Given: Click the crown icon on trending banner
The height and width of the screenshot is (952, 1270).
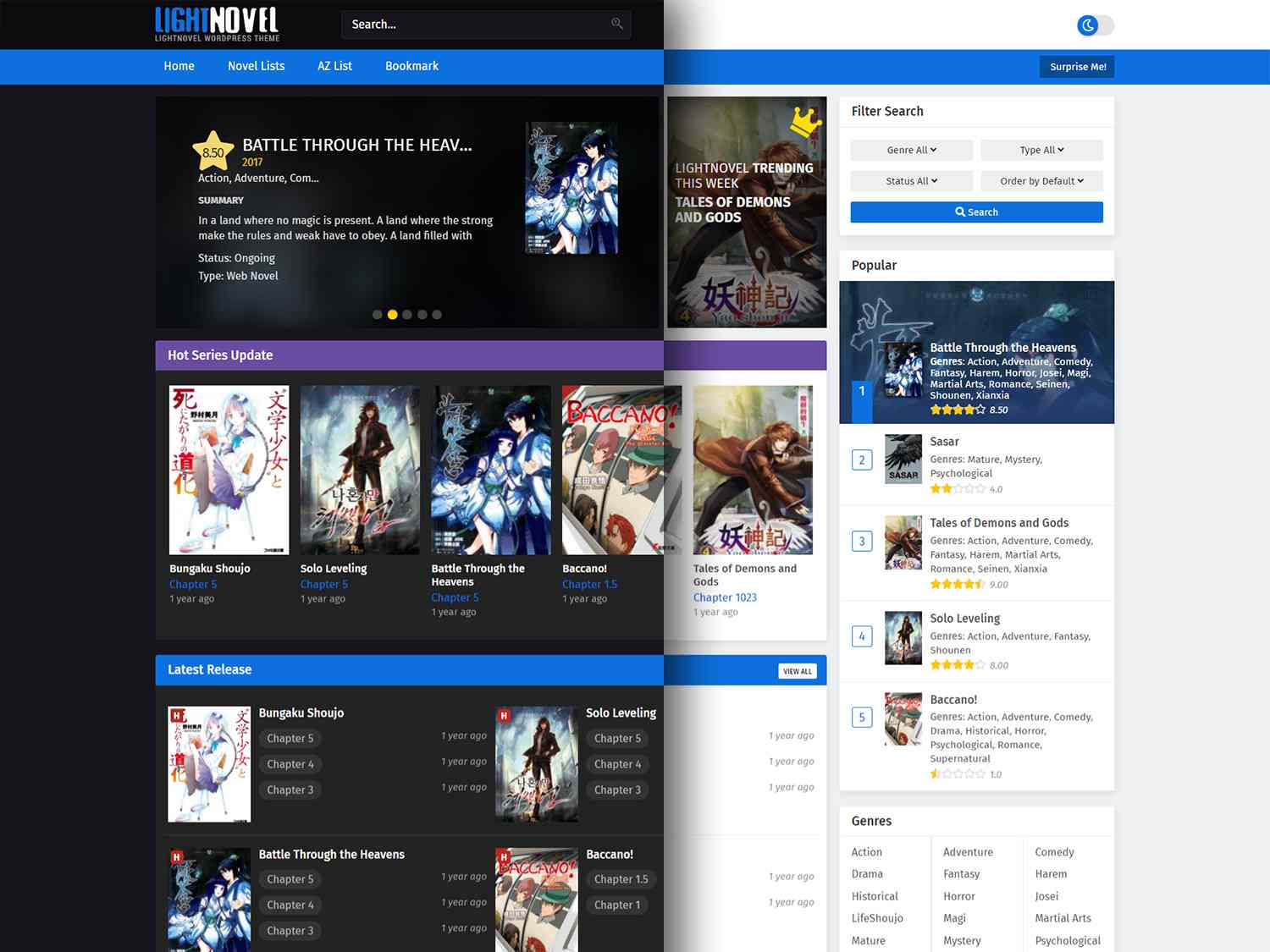Looking at the screenshot, I should tap(806, 123).
